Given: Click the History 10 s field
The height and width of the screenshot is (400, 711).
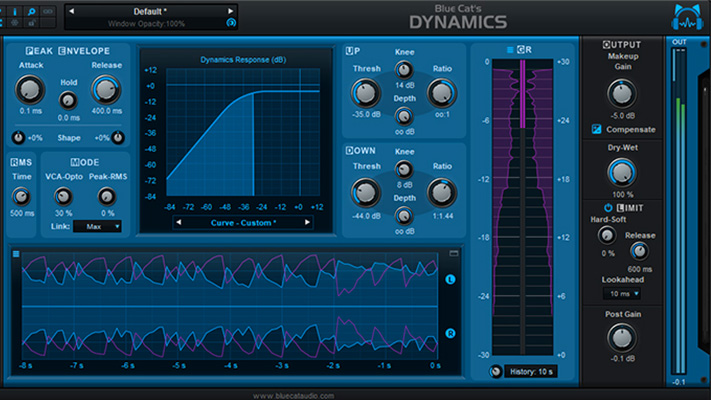Looking at the screenshot, I should coord(531,372).
